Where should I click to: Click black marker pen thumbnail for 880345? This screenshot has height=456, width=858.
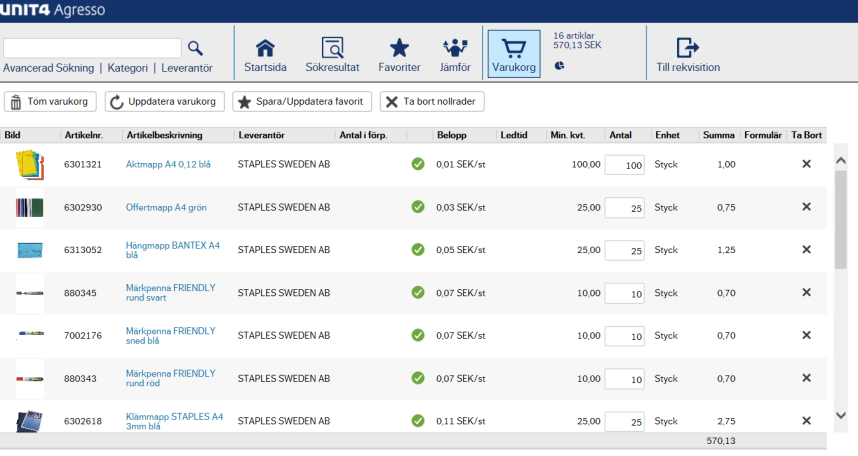[x=30, y=293]
